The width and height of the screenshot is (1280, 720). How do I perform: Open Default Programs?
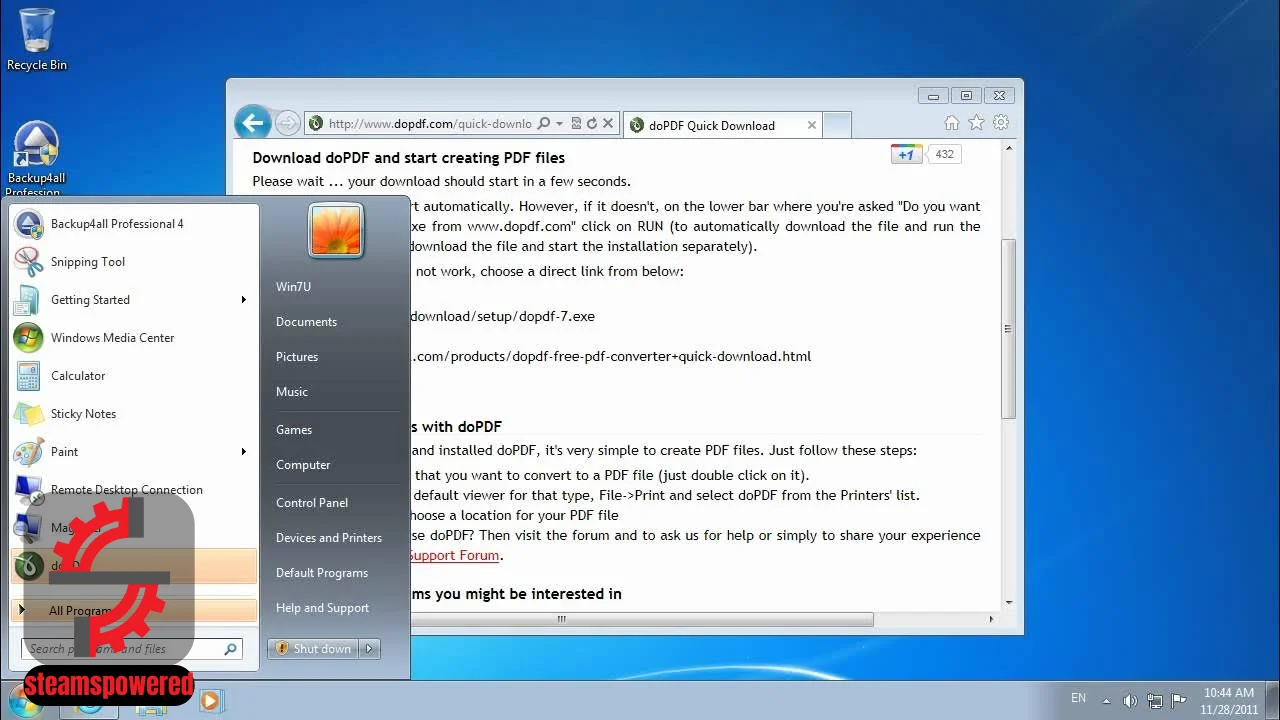(322, 573)
